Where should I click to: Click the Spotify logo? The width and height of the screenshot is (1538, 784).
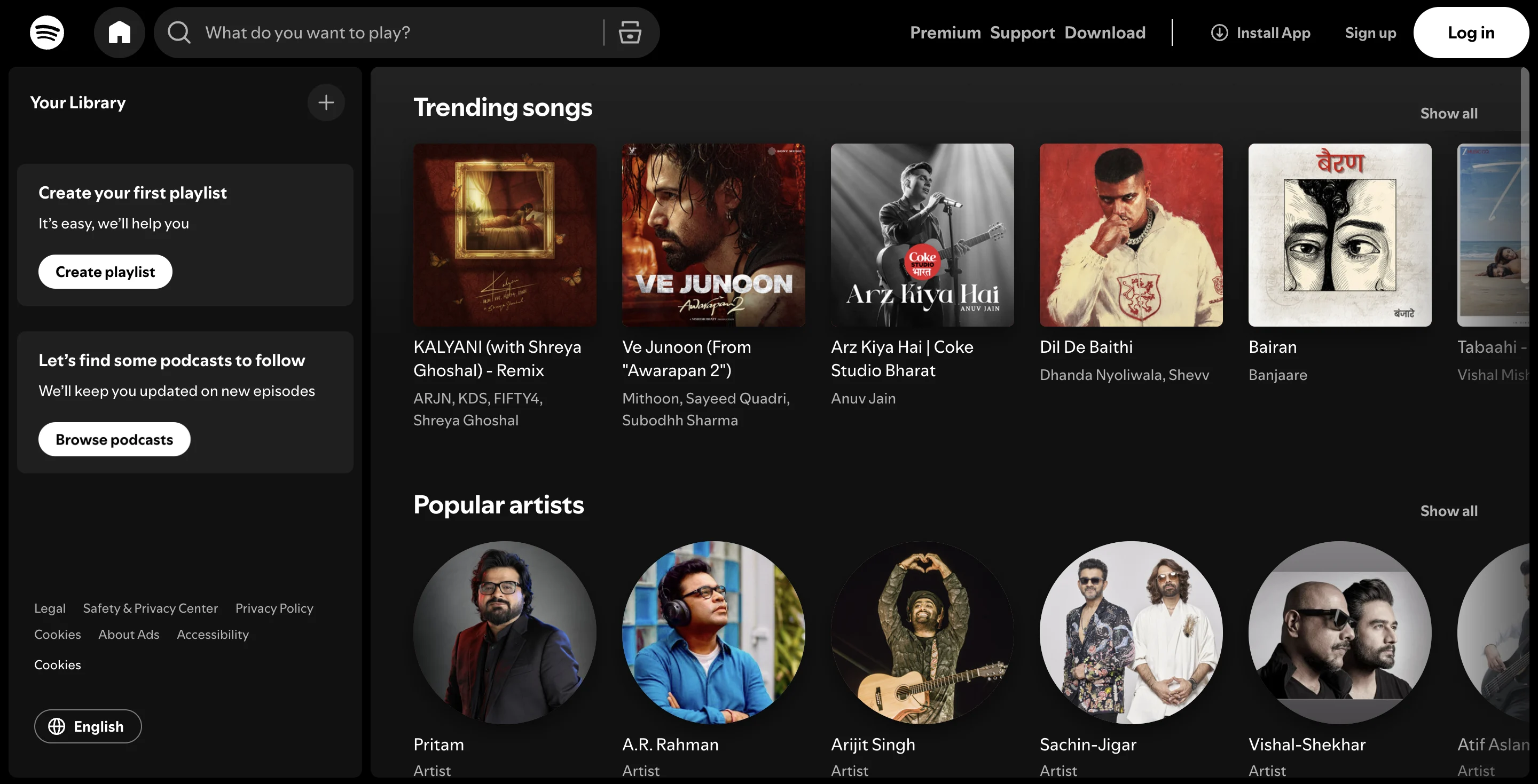pyautogui.click(x=46, y=32)
